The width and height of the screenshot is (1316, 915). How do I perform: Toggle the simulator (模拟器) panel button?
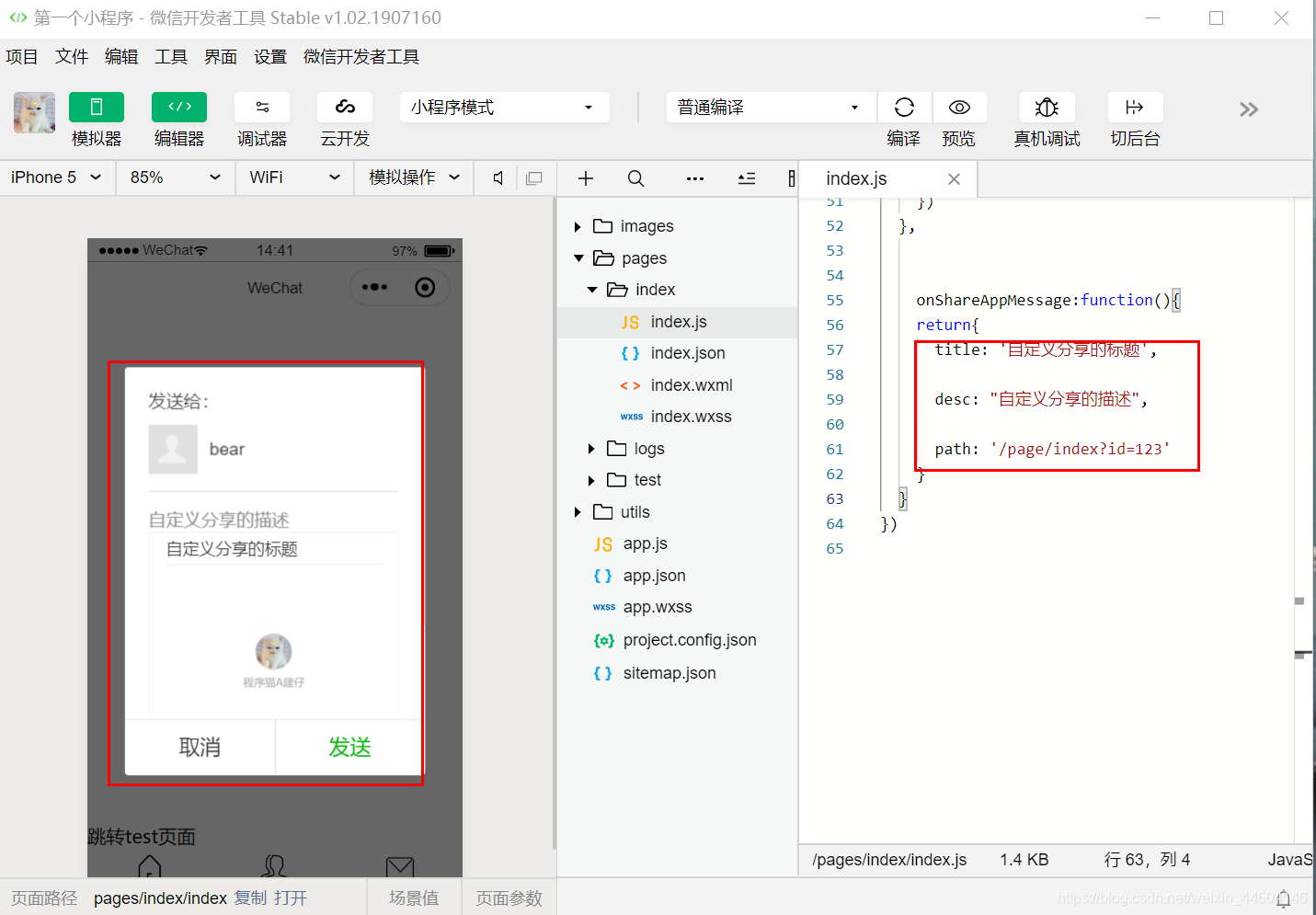click(97, 108)
